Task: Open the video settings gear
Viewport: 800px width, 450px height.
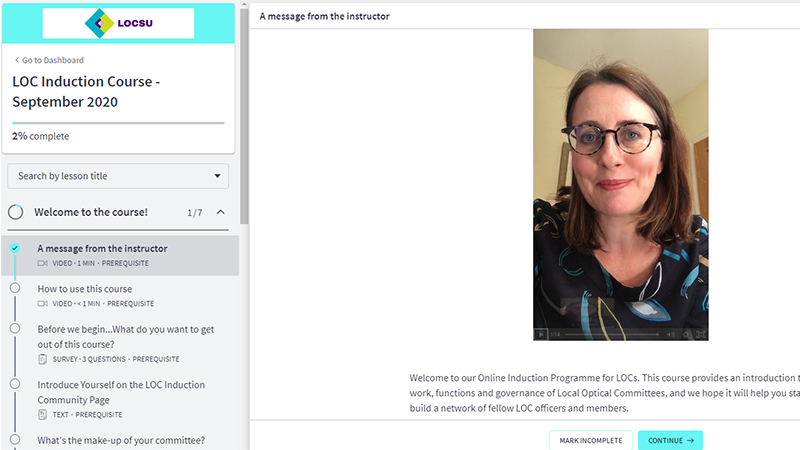Action: pos(686,335)
